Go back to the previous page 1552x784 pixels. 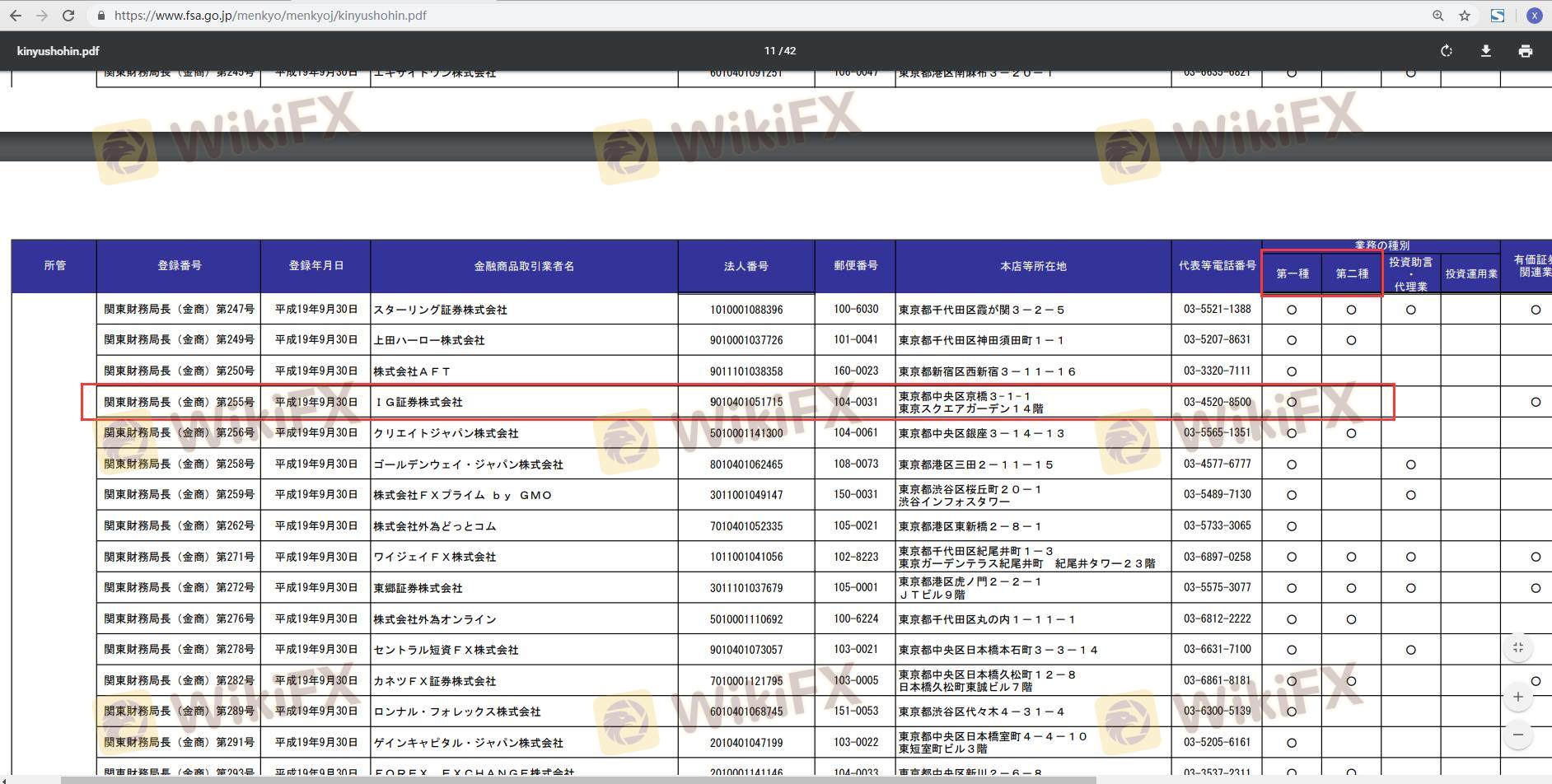16,16
